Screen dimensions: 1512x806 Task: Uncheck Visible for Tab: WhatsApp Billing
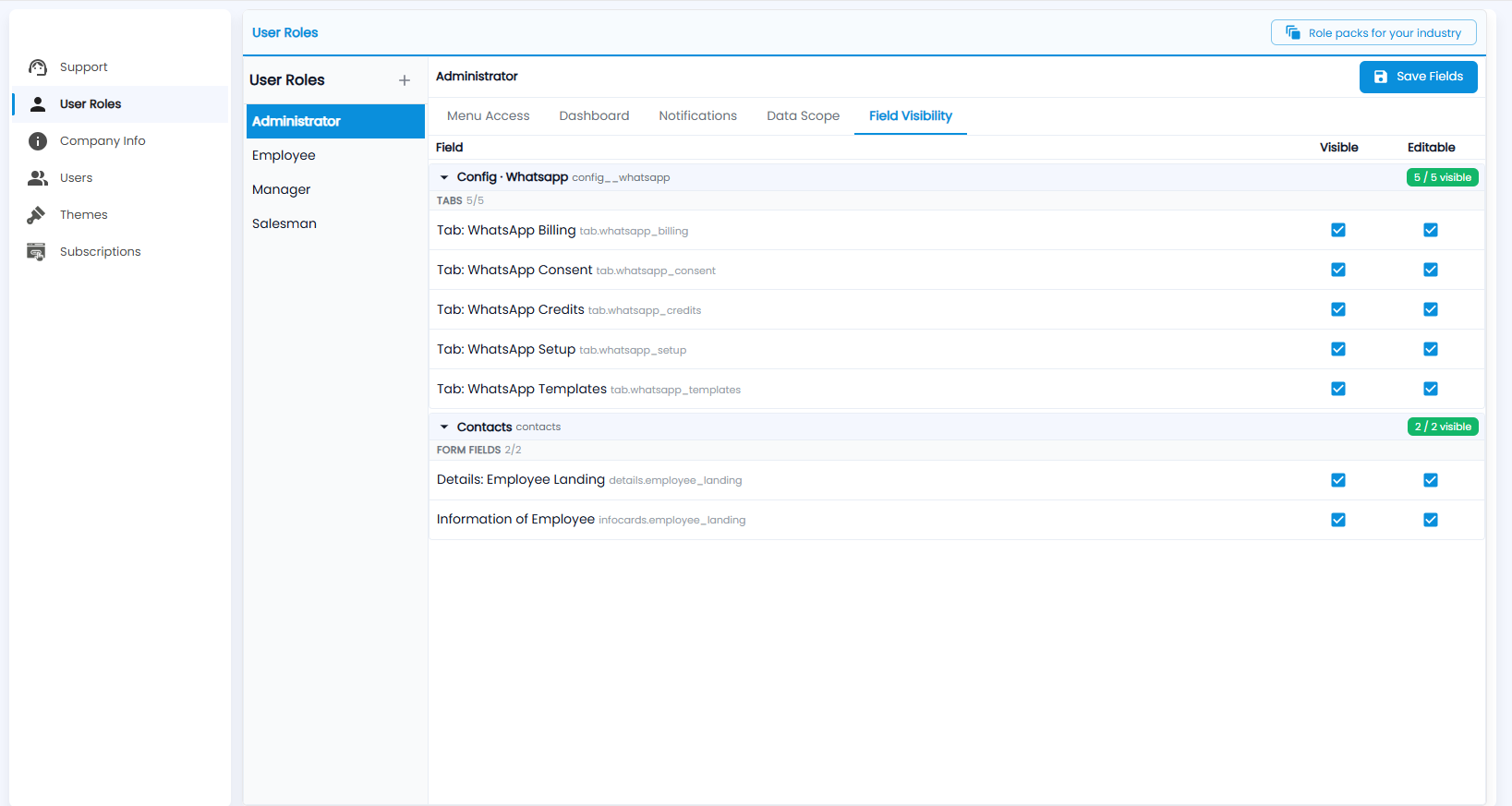pos(1338,230)
